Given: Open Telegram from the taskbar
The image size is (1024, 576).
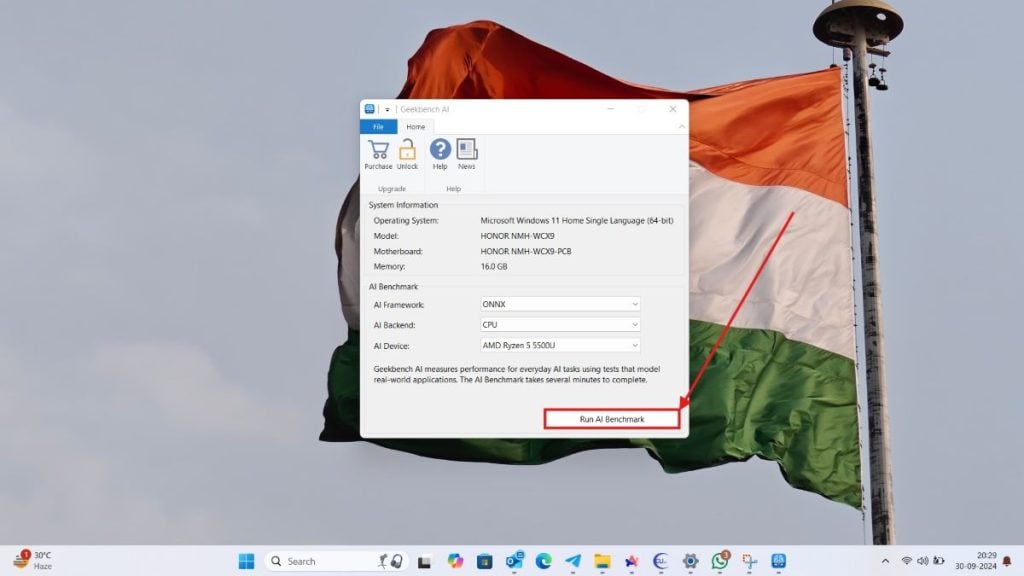Looking at the screenshot, I should [573, 561].
